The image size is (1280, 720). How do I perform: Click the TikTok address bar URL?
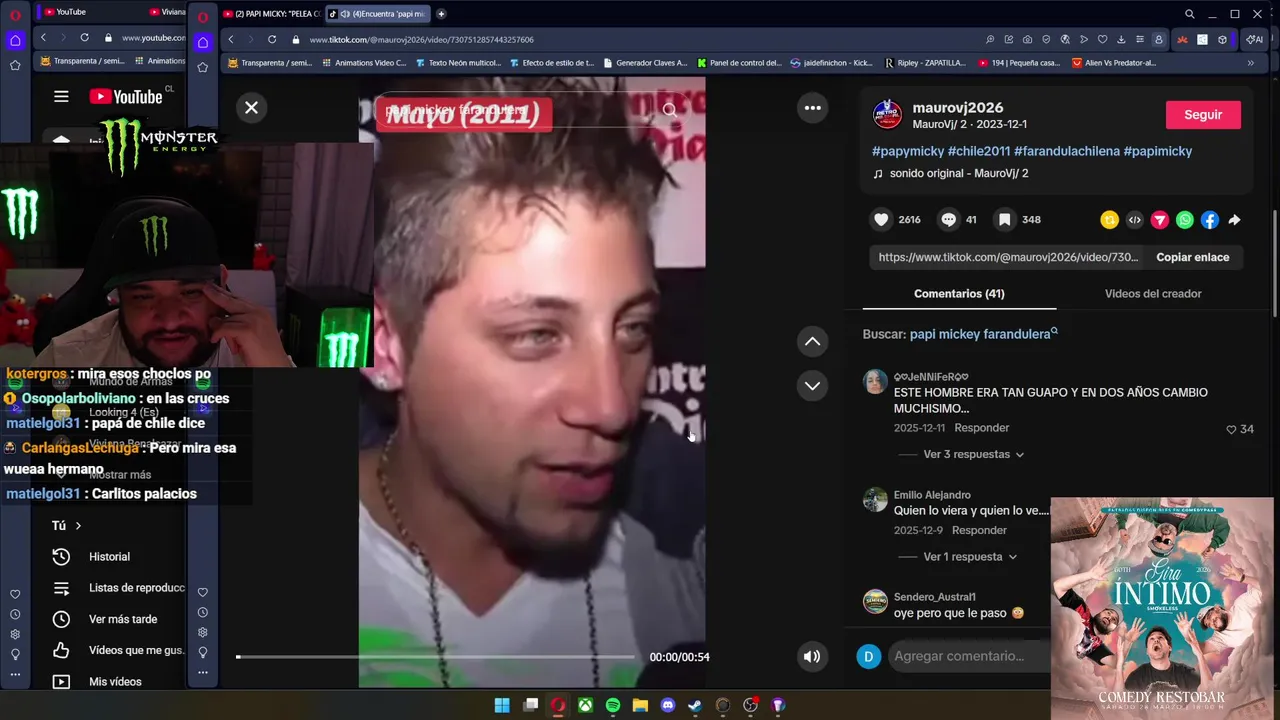pyautogui.click(x=422, y=39)
